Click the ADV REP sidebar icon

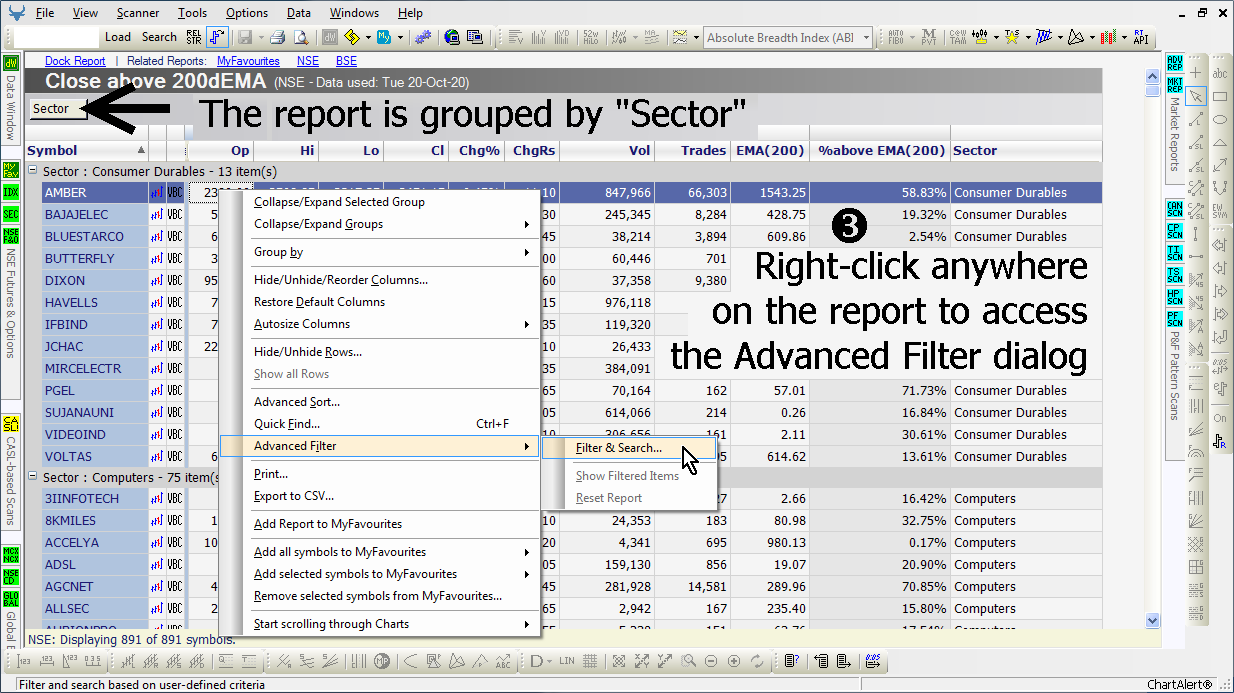pyautogui.click(x=1175, y=63)
